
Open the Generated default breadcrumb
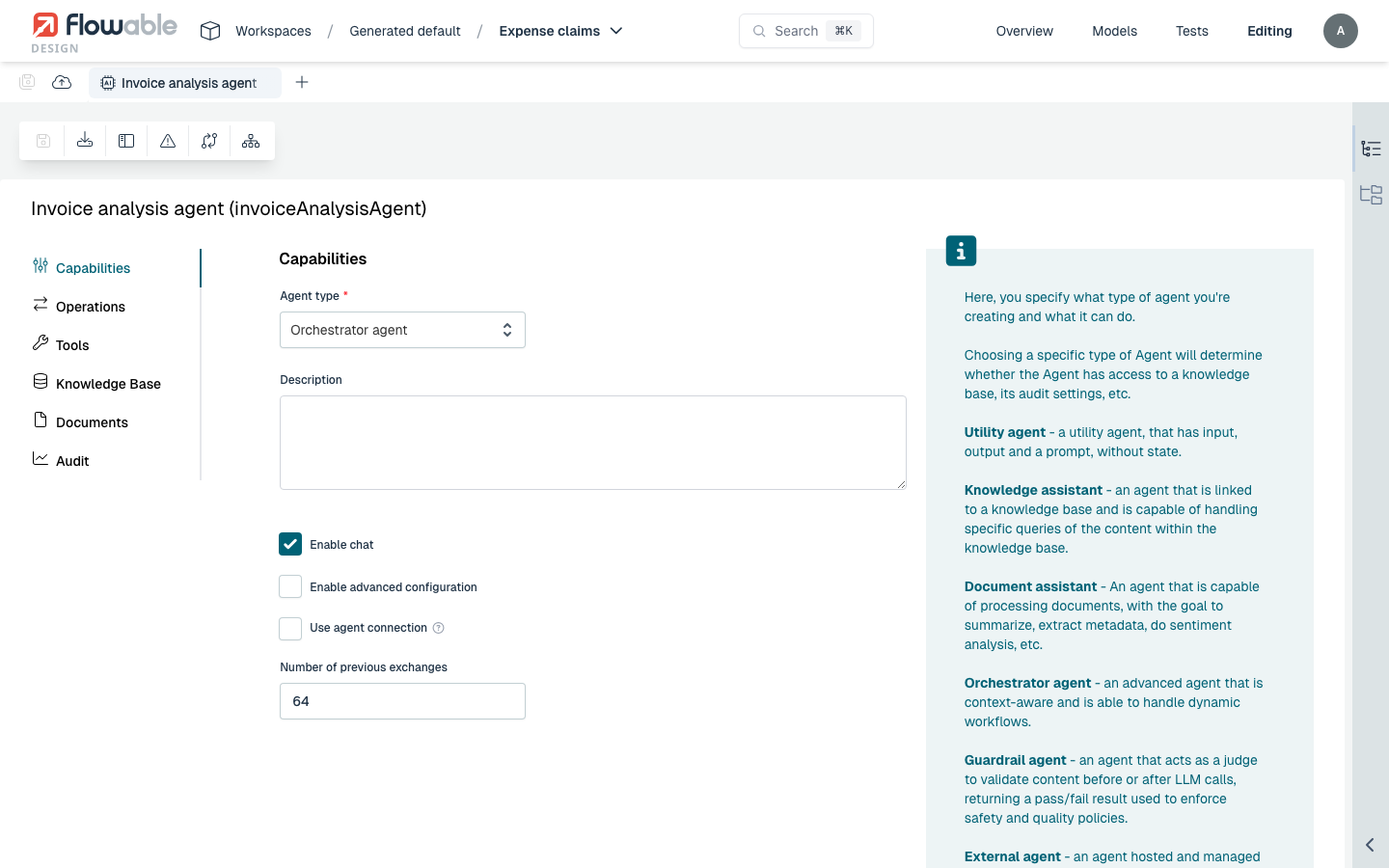coord(405,31)
